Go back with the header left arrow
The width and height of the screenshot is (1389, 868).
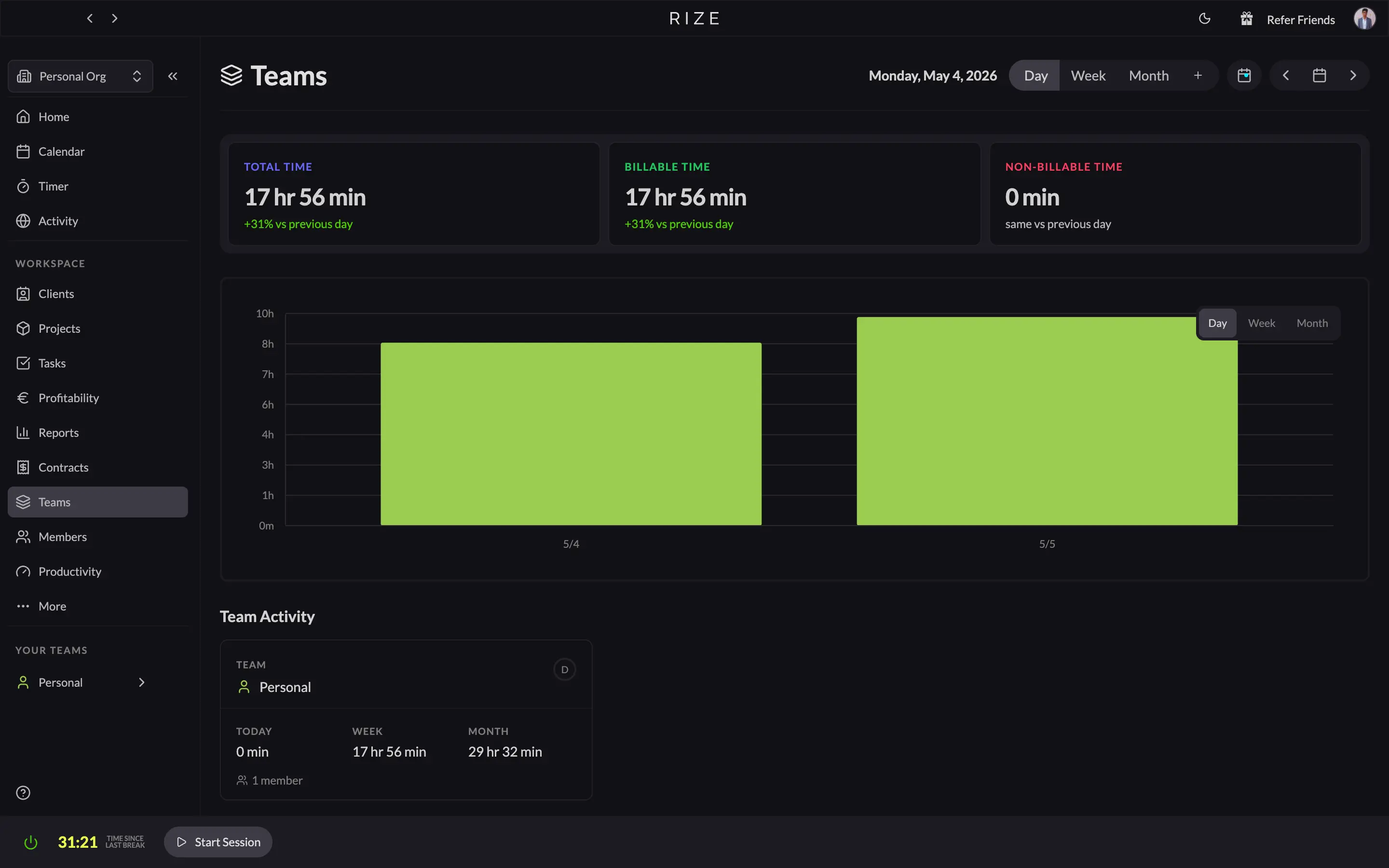[x=90, y=18]
